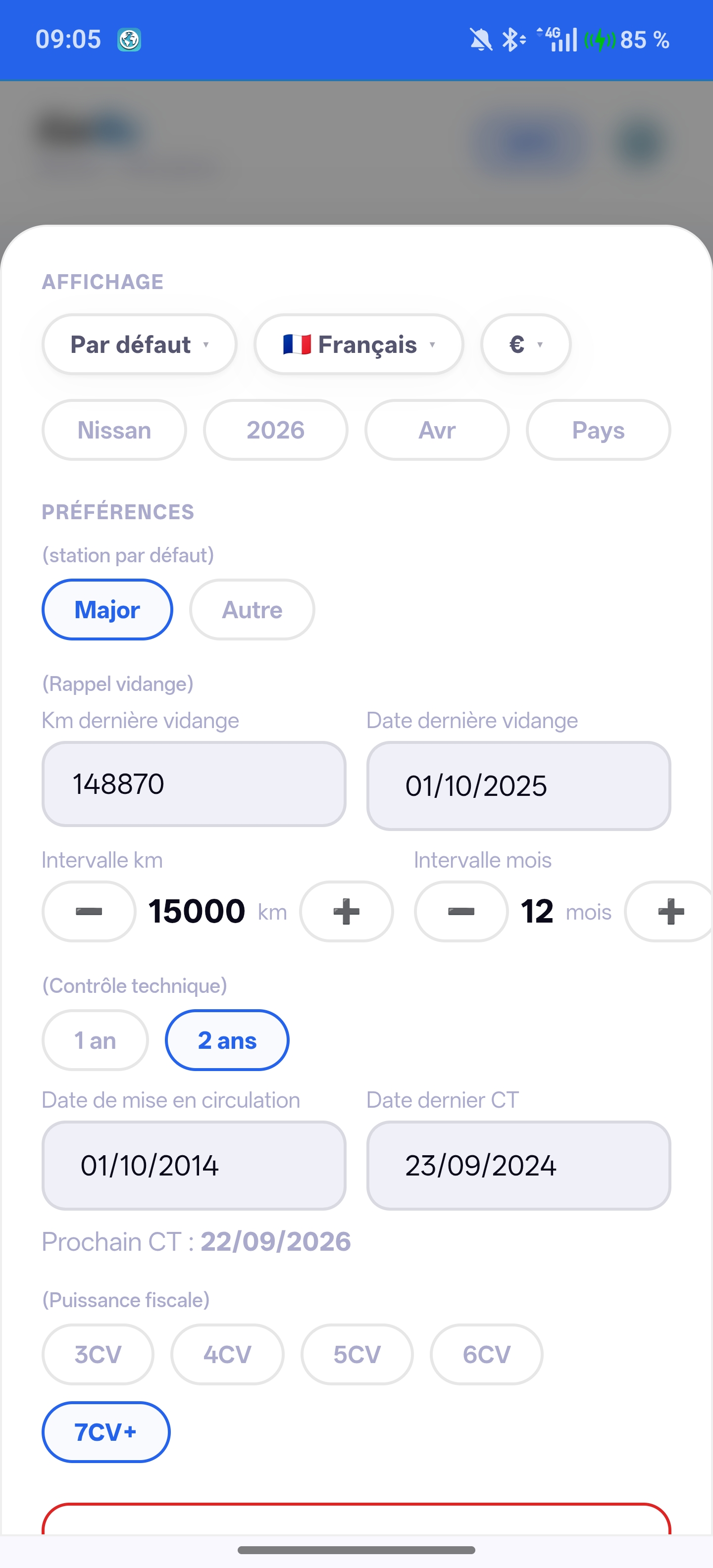Set contrôle technique period to 1 an
The image size is (713, 1568).
point(95,1040)
